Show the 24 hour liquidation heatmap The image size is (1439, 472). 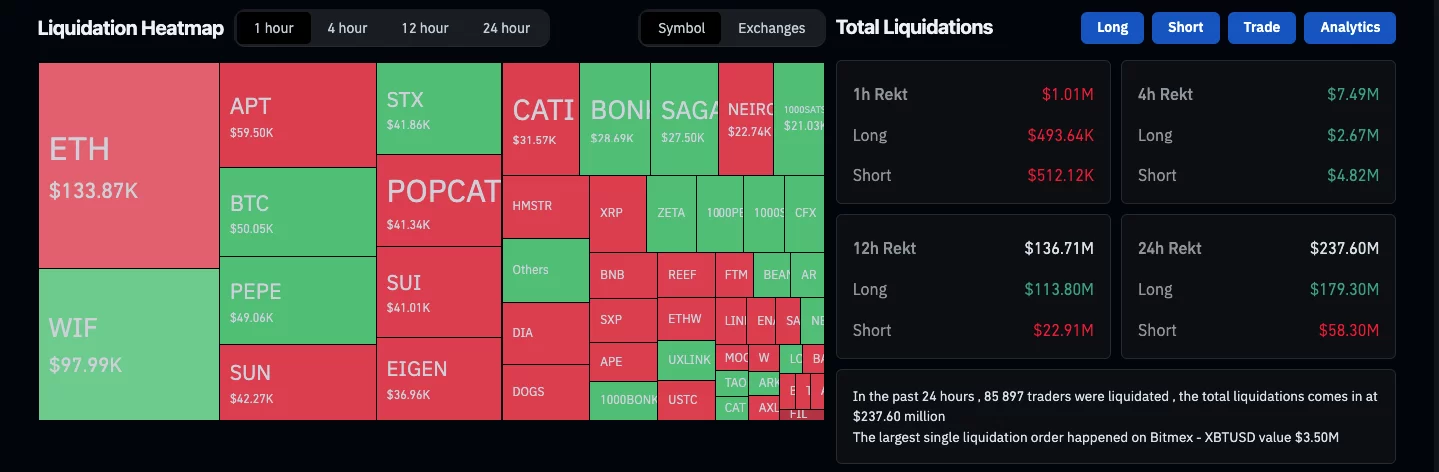pyautogui.click(x=506, y=28)
